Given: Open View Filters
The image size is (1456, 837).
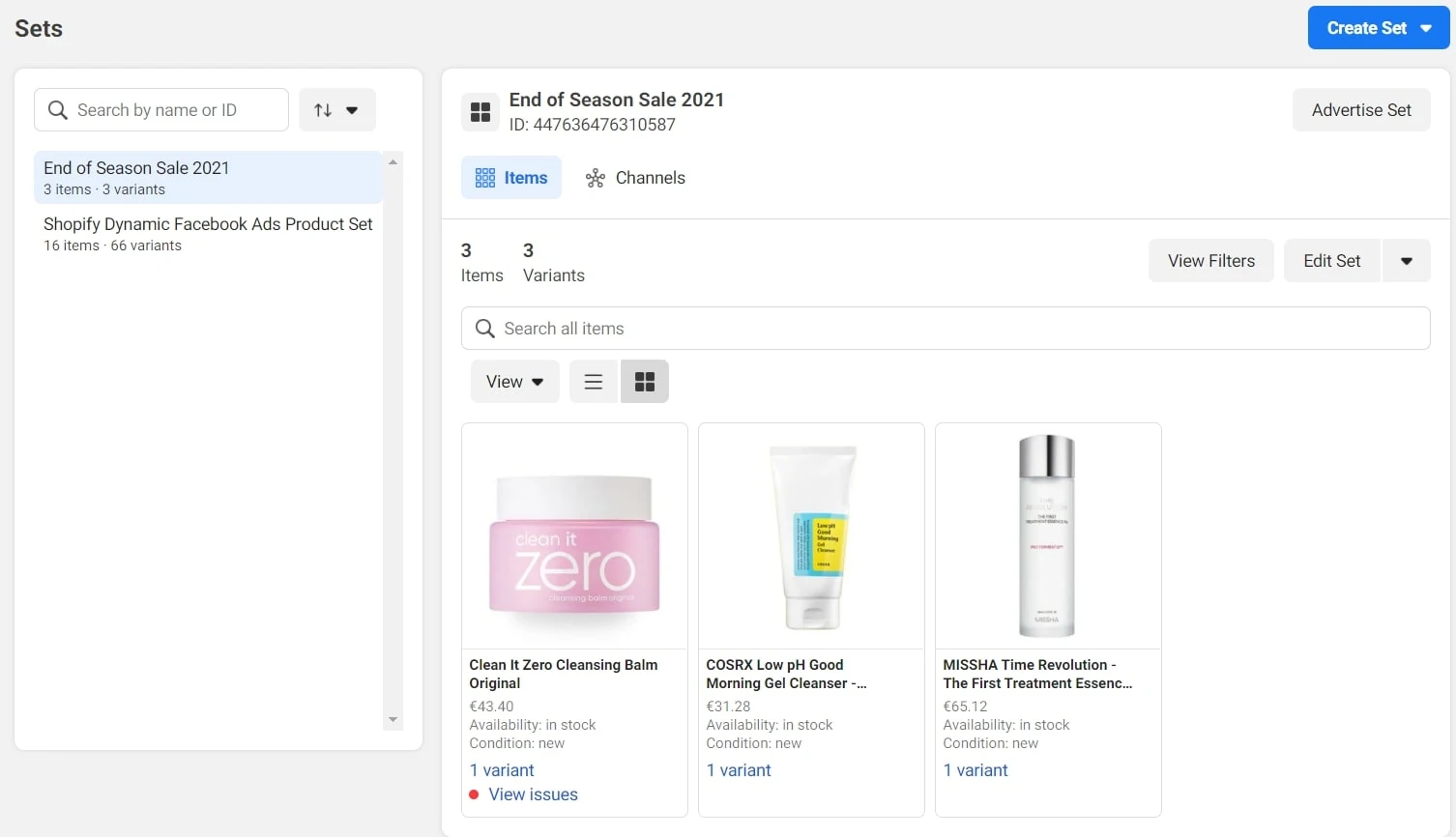Looking at the screenshot, I should [x=1210, y=261].
